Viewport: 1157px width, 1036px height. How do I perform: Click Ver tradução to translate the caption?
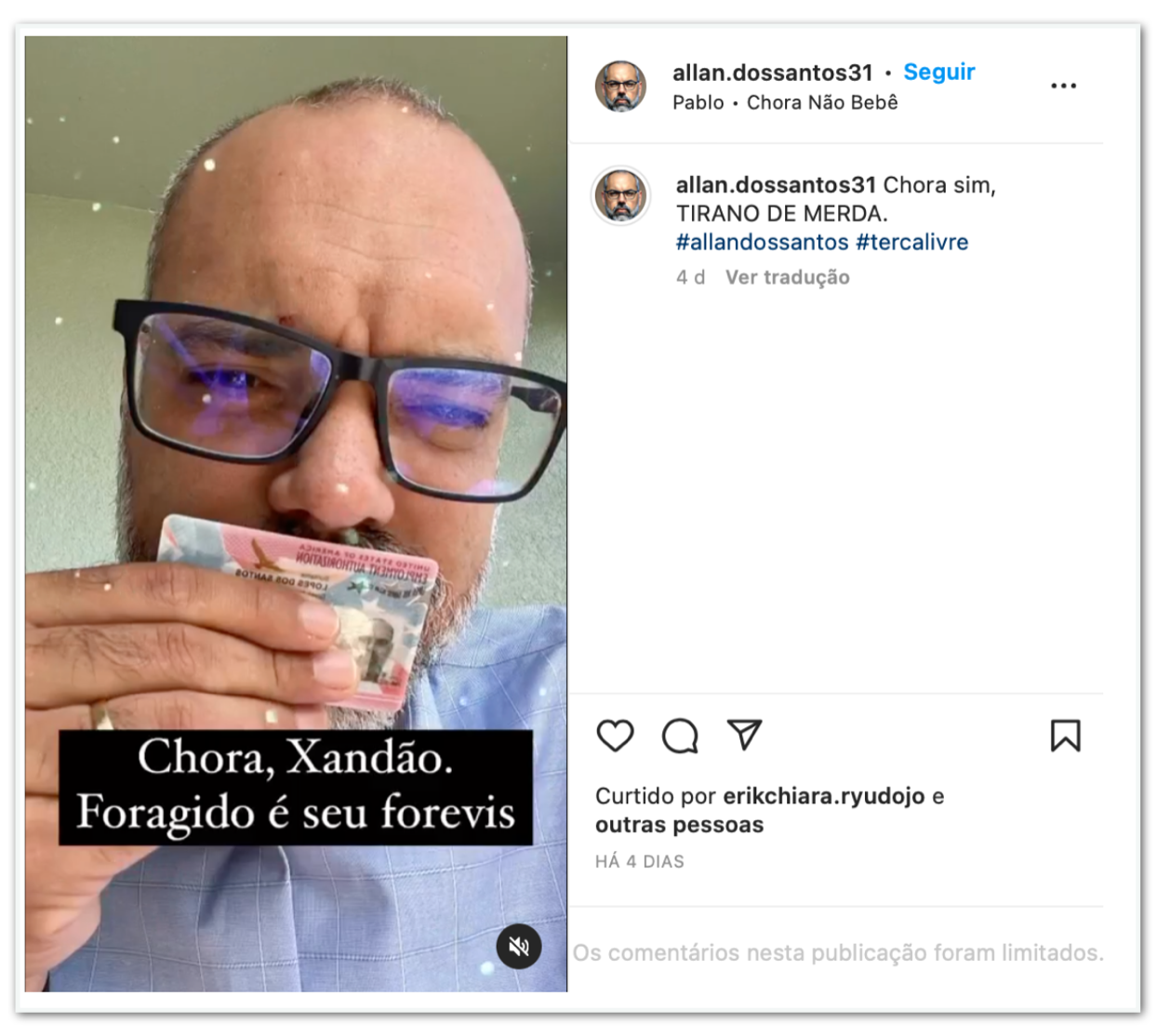click(787, 277)
